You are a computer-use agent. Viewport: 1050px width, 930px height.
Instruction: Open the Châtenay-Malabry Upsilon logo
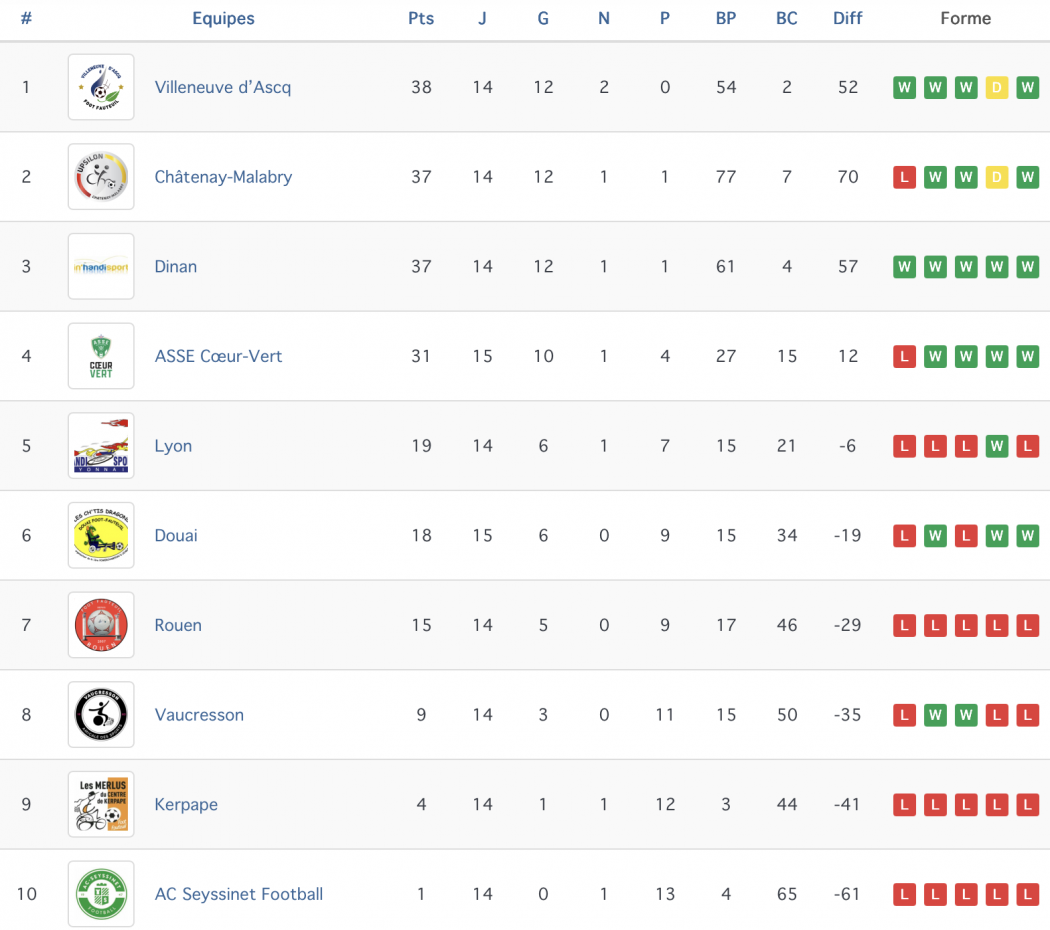(101, 177)
